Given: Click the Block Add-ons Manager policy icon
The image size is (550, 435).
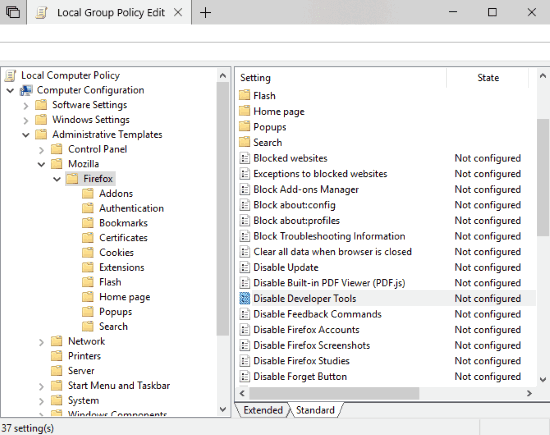Looking at the screenshot, I should (244, 189).
